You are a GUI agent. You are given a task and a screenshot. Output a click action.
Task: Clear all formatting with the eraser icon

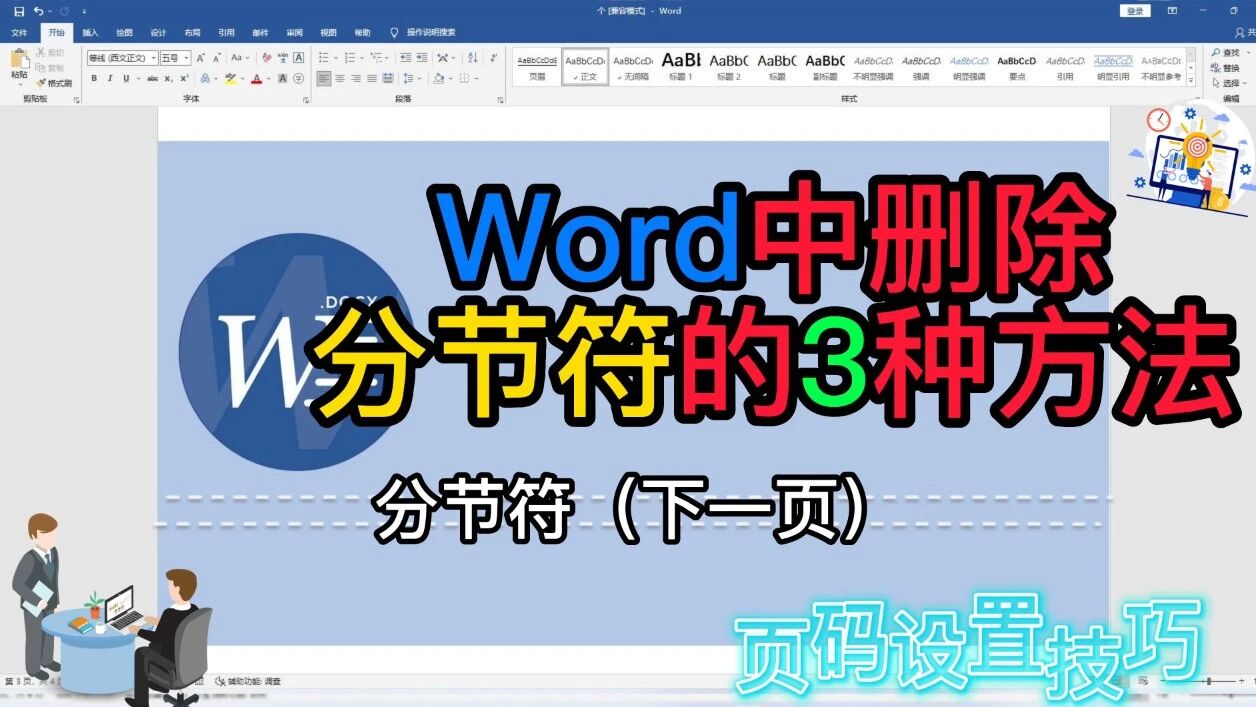(x=266, y=58)
